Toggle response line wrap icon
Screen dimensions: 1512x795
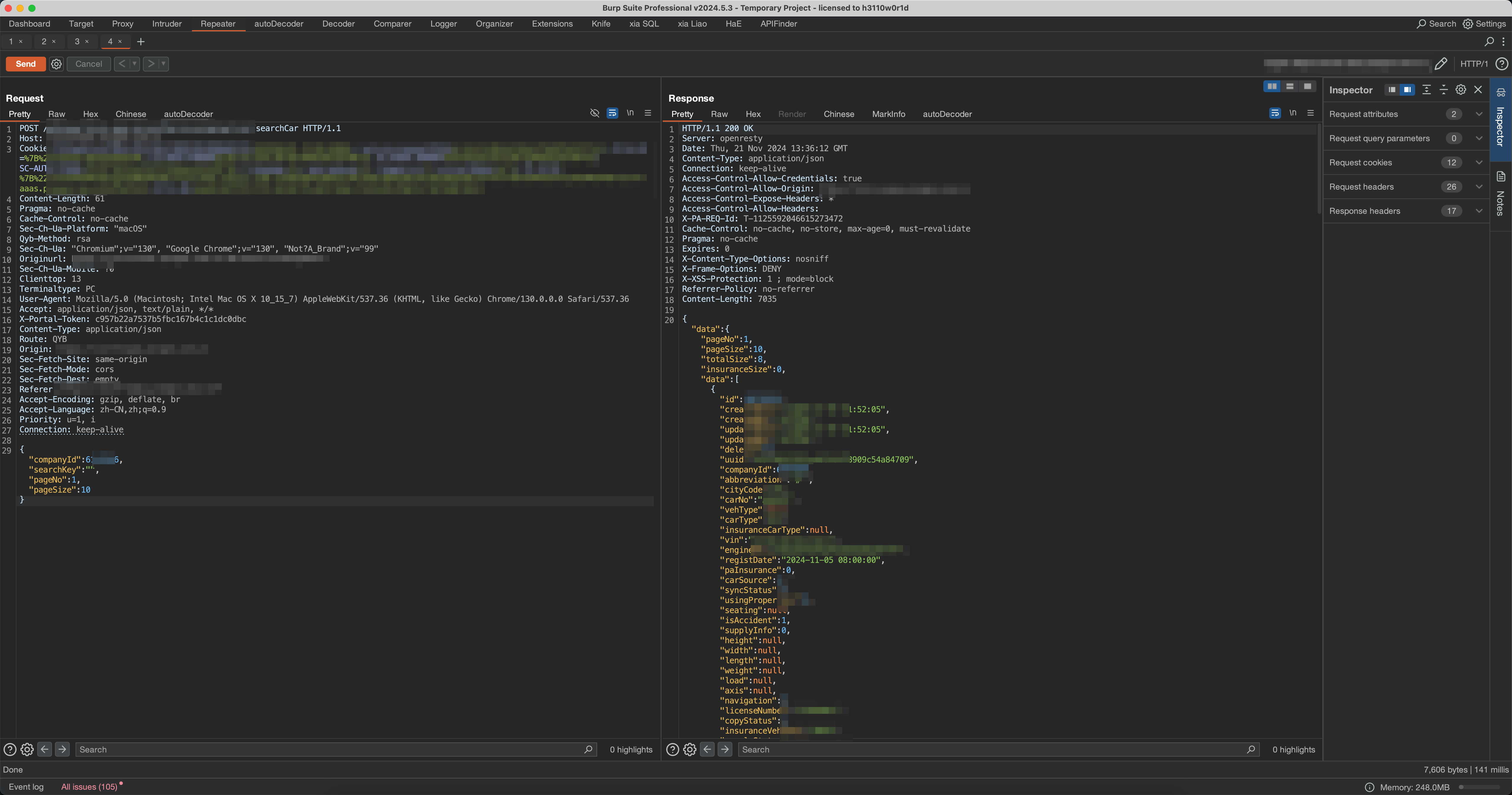1275,113
